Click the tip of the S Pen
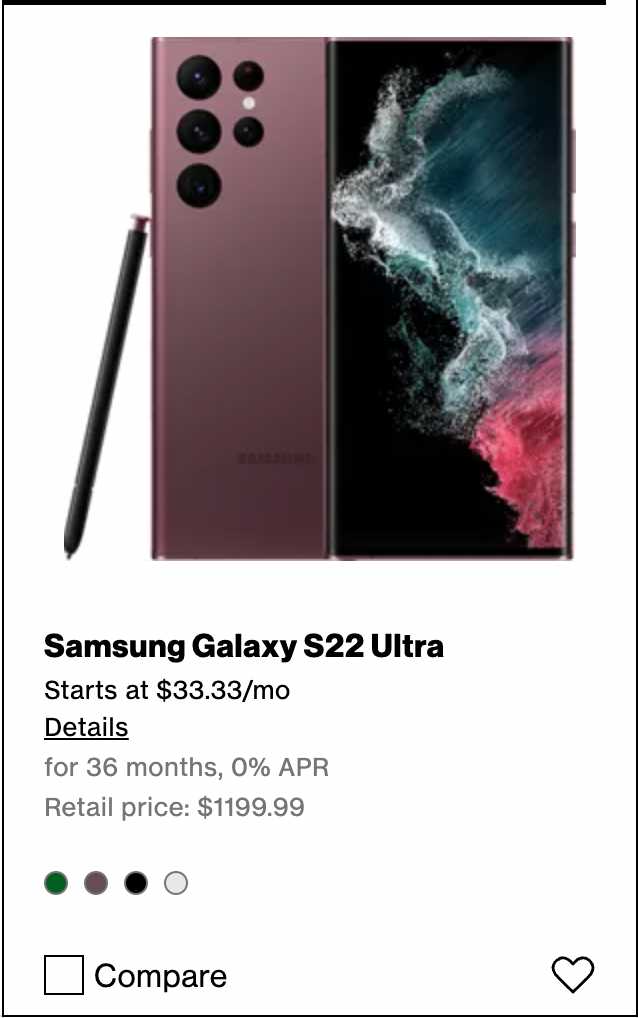 (x=69, y=547)
